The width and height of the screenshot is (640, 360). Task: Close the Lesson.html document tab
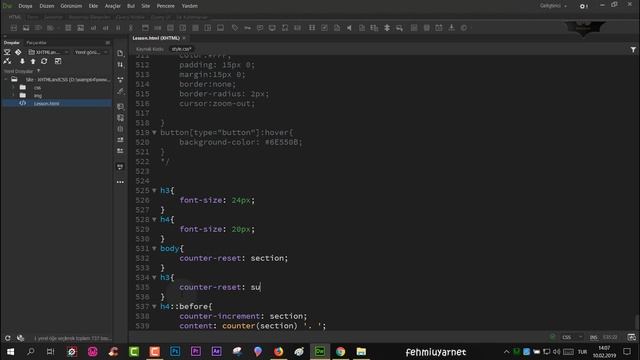coord(184,38)
